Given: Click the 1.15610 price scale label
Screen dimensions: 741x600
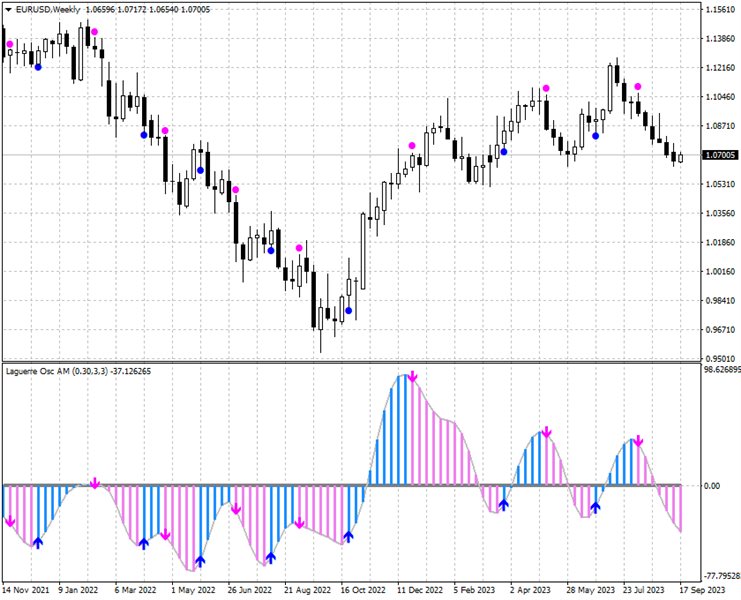Looking at the screenshot, I should pos(720,10).
